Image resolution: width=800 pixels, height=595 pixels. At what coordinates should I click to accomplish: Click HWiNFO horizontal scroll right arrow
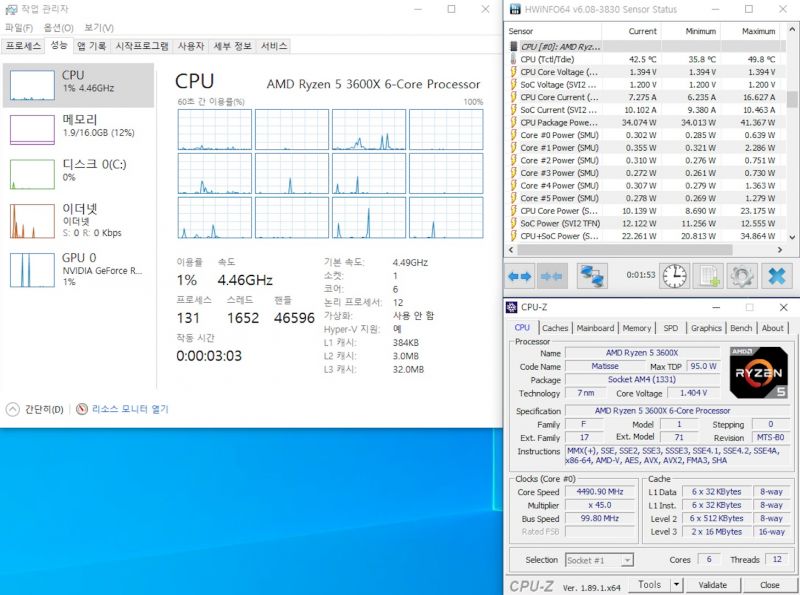point(780,250)
